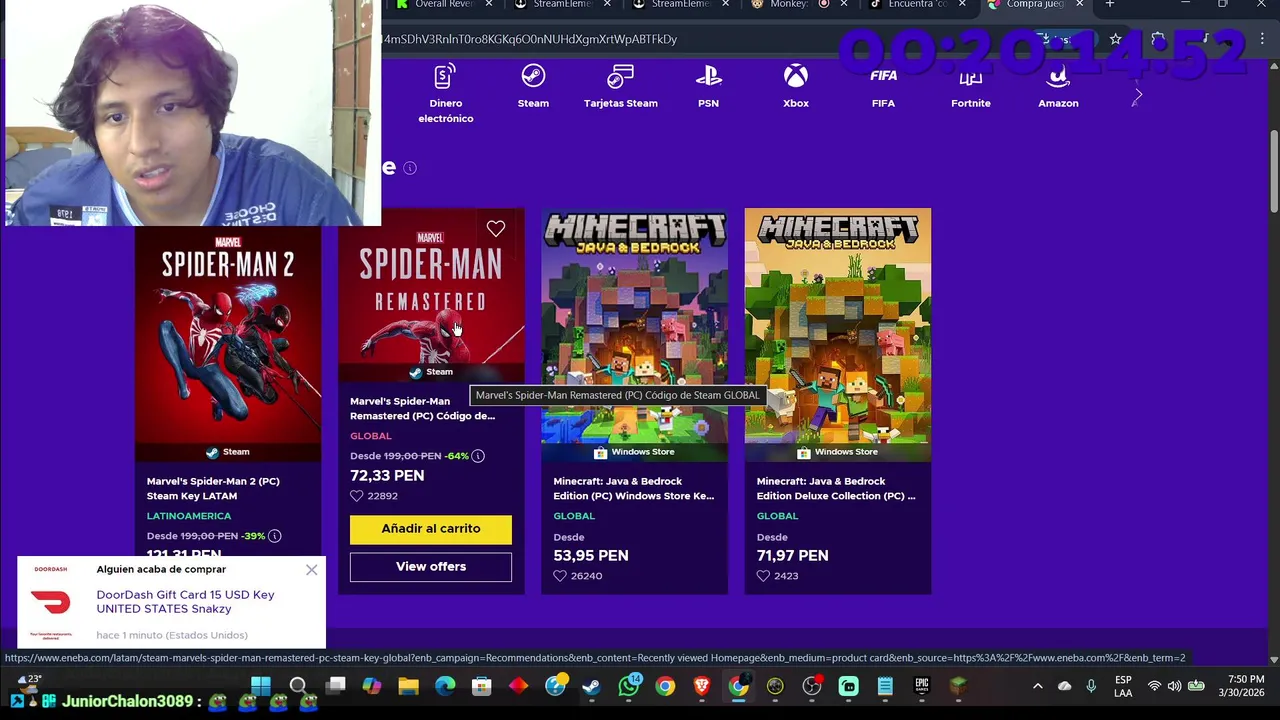Screen dimensions: 1280x720
Task: Open a new browser tab
Action: pyautogui.click(x=1109, y=4)
